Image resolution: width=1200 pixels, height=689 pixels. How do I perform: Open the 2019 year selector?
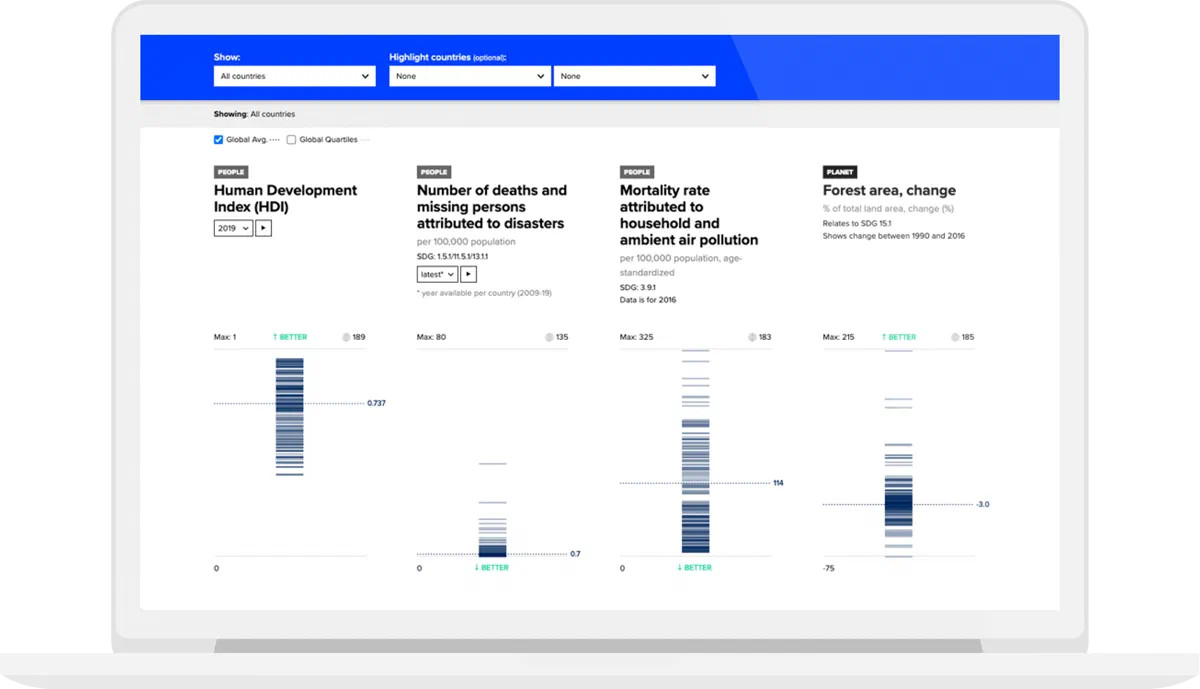(x=233, y=228)
